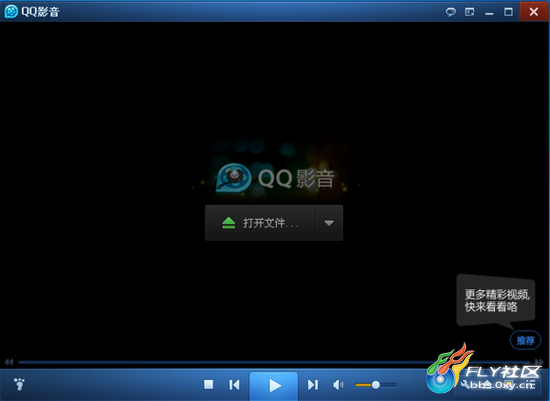Stop playback with the square stop button
This screenshot has height=401, width=550.
coord(209,385)
